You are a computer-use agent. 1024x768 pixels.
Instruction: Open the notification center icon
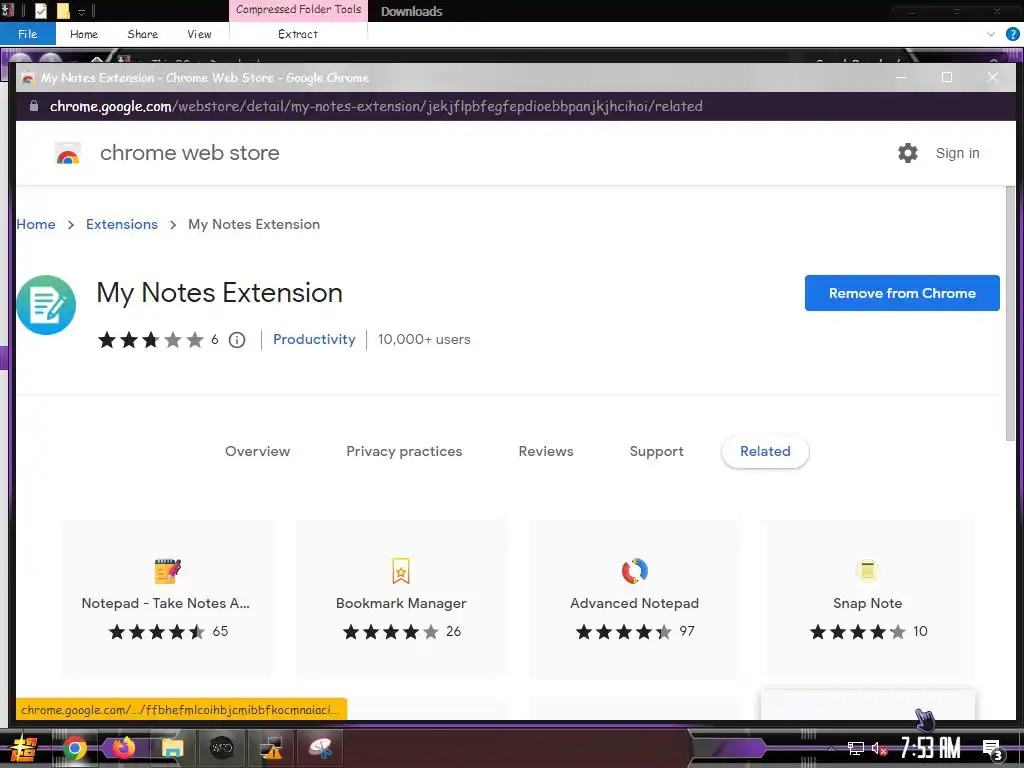click(x=993, y=749)
